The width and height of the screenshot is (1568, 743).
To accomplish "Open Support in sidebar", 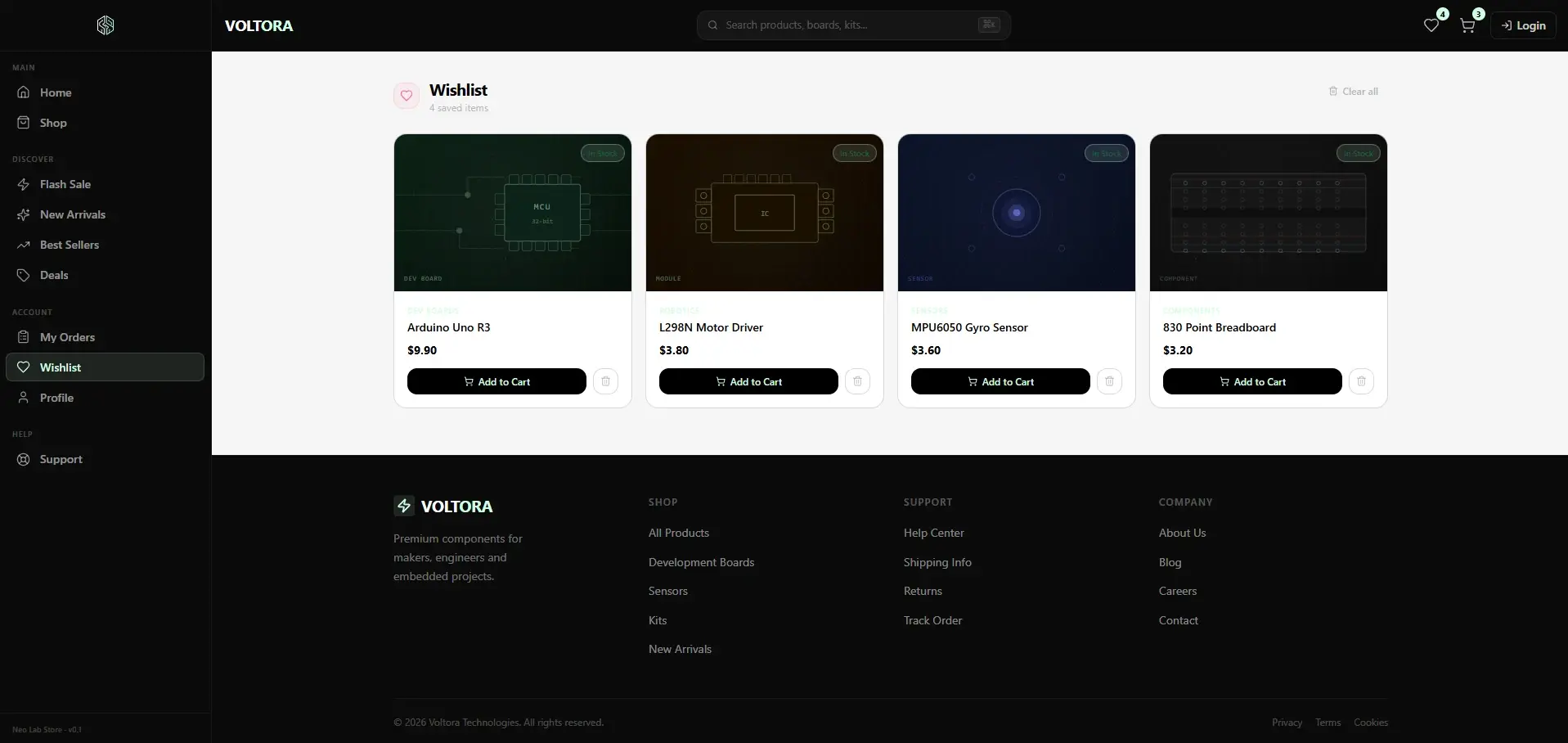I will [x=106, y=459].
